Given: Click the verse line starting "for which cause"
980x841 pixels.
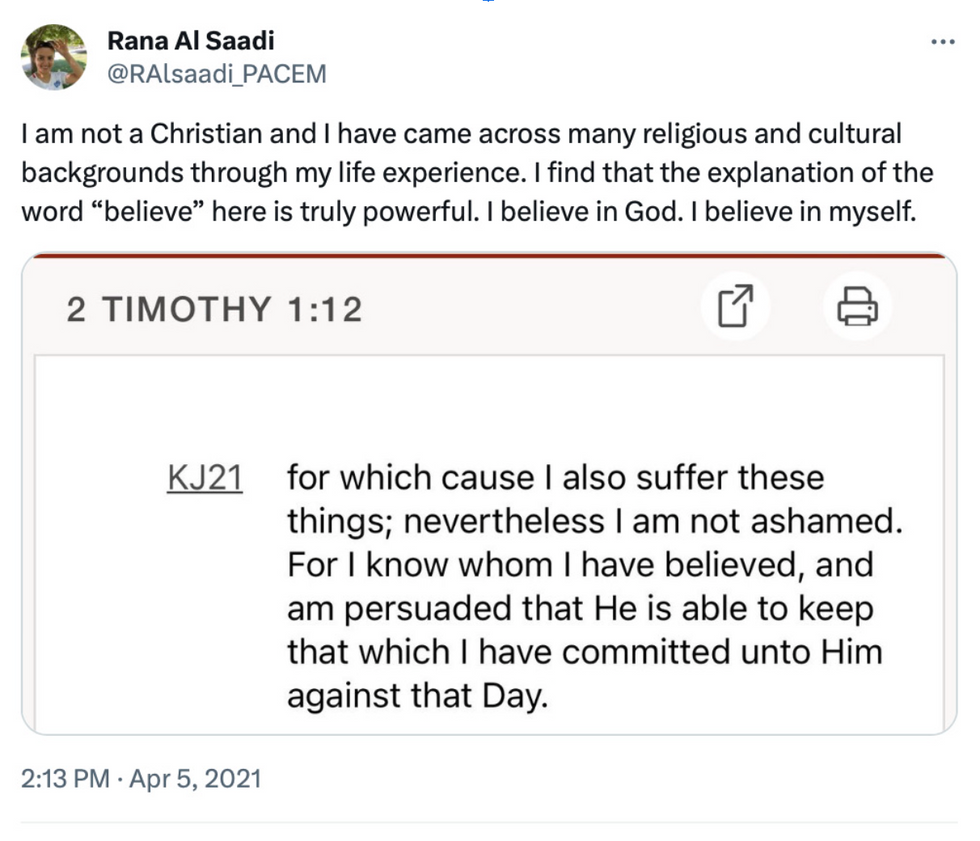Looking at the screenshot, I should tap(555, 478).
